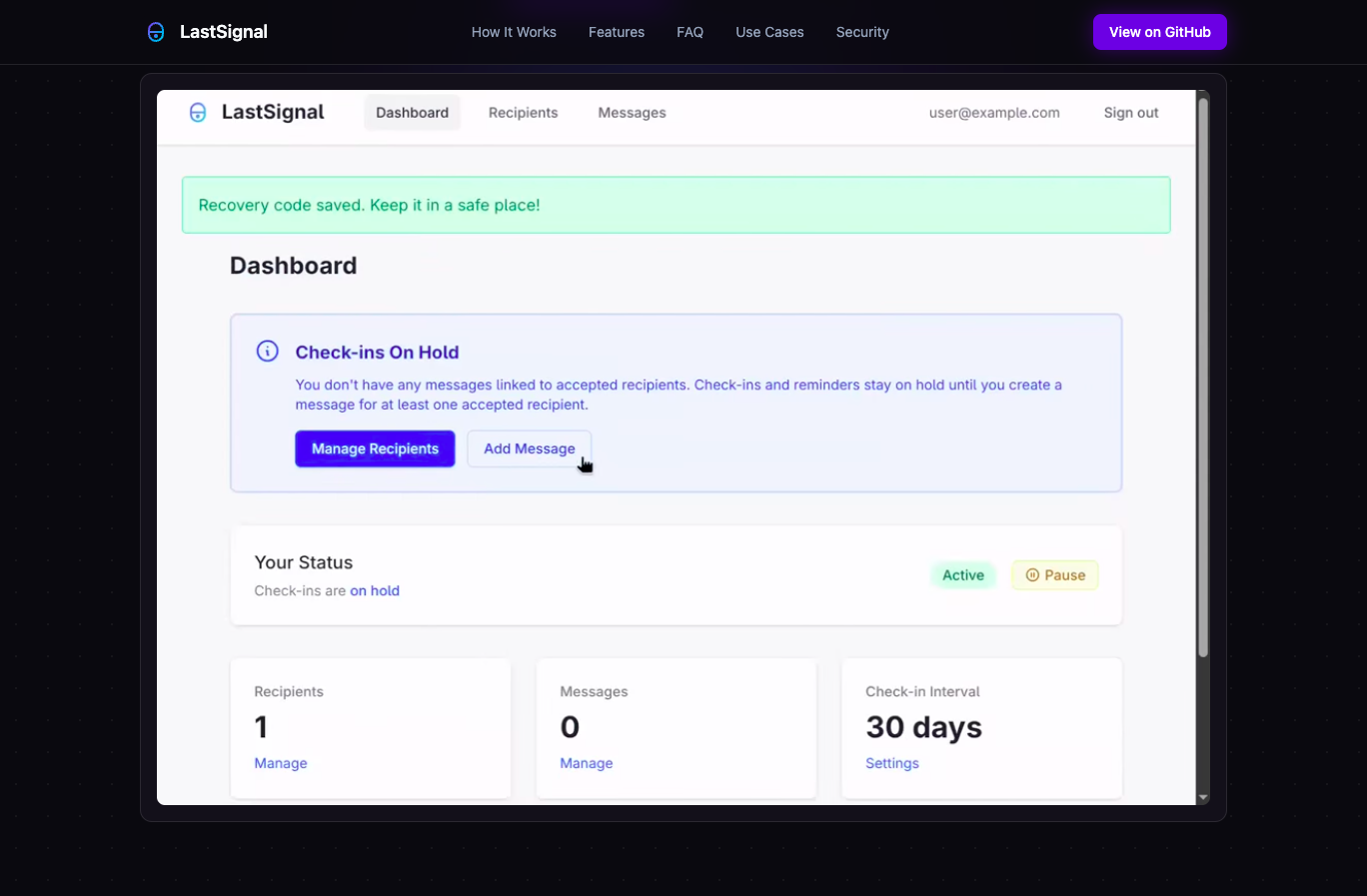Click the Messages count value 0
The height and width of the screenshot is (896, 1367).
point(570,727)
